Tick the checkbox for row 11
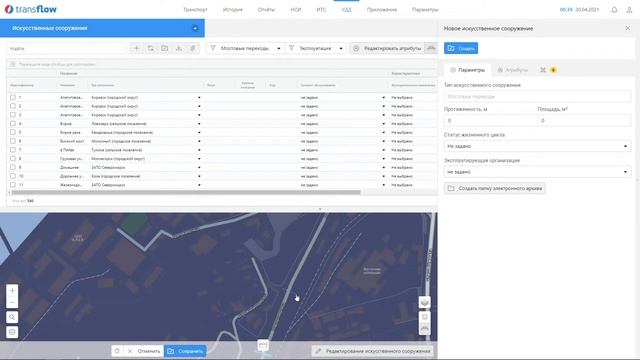Screen dimensions: 640x360 coord(13,185)
